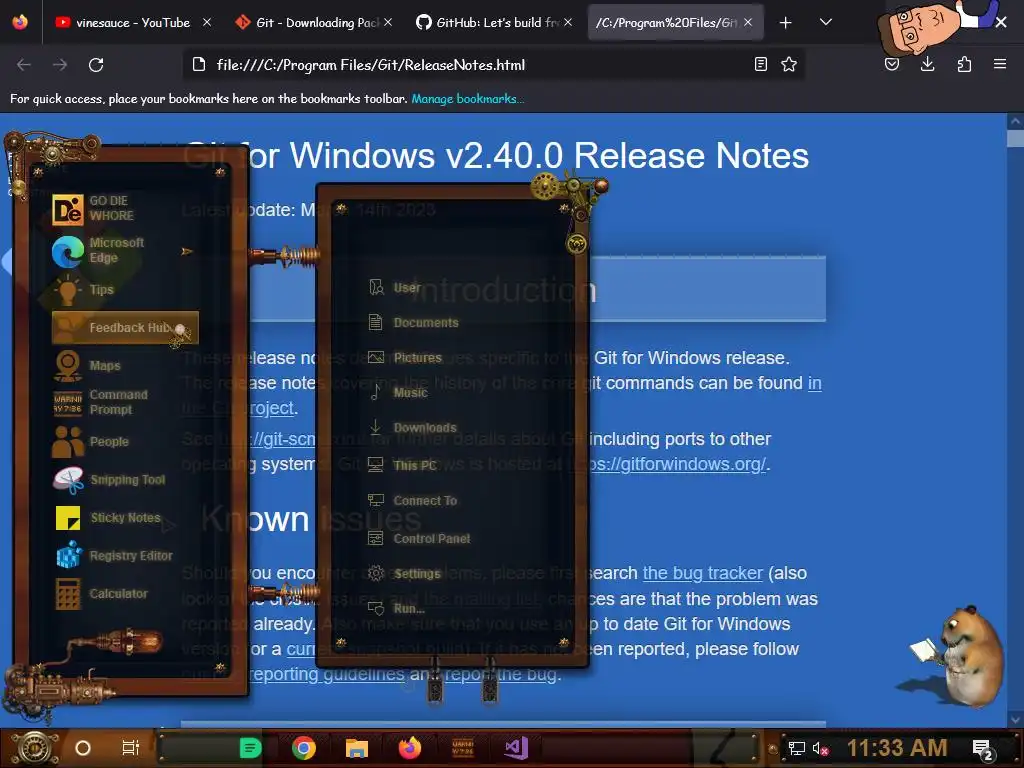Close the GitHub tab
Screen dimensions: 1024x768
pyautogui.click(x=568, y=22)
